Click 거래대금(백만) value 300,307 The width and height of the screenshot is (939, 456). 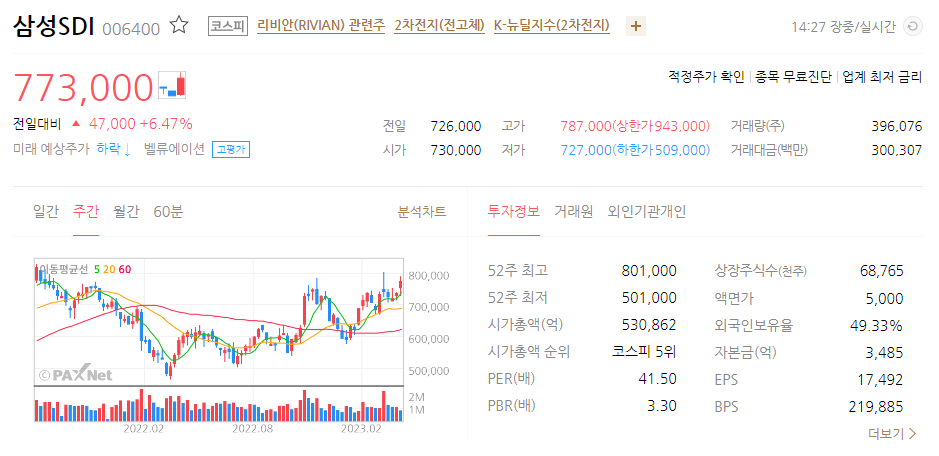click(897, 150)
